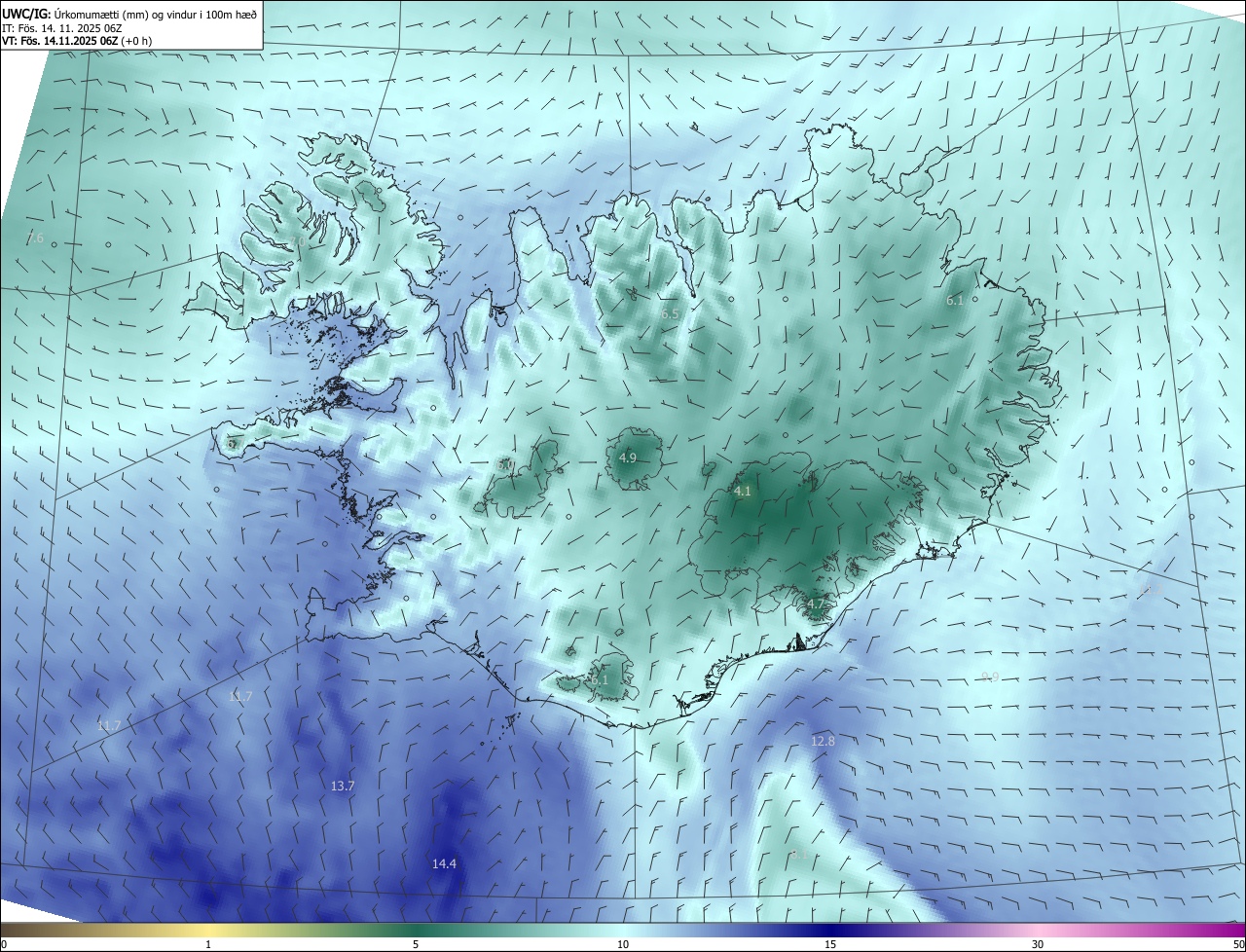Click the '30' tick label on the color scale

pyautogui.click(x=1038, y=945)
